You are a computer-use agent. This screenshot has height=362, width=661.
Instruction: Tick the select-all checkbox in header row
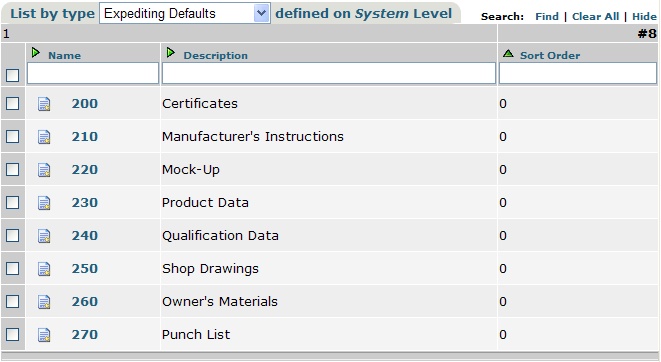(13, 75)
